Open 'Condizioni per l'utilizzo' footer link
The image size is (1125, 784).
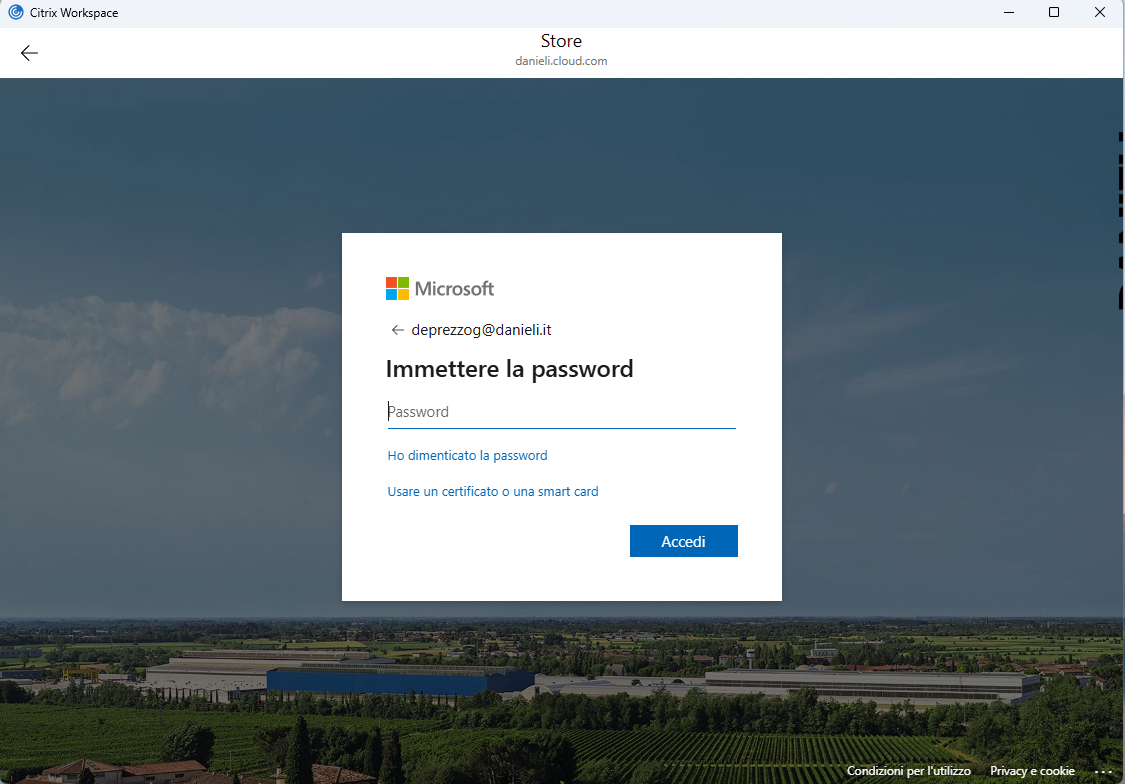point(908,771)
